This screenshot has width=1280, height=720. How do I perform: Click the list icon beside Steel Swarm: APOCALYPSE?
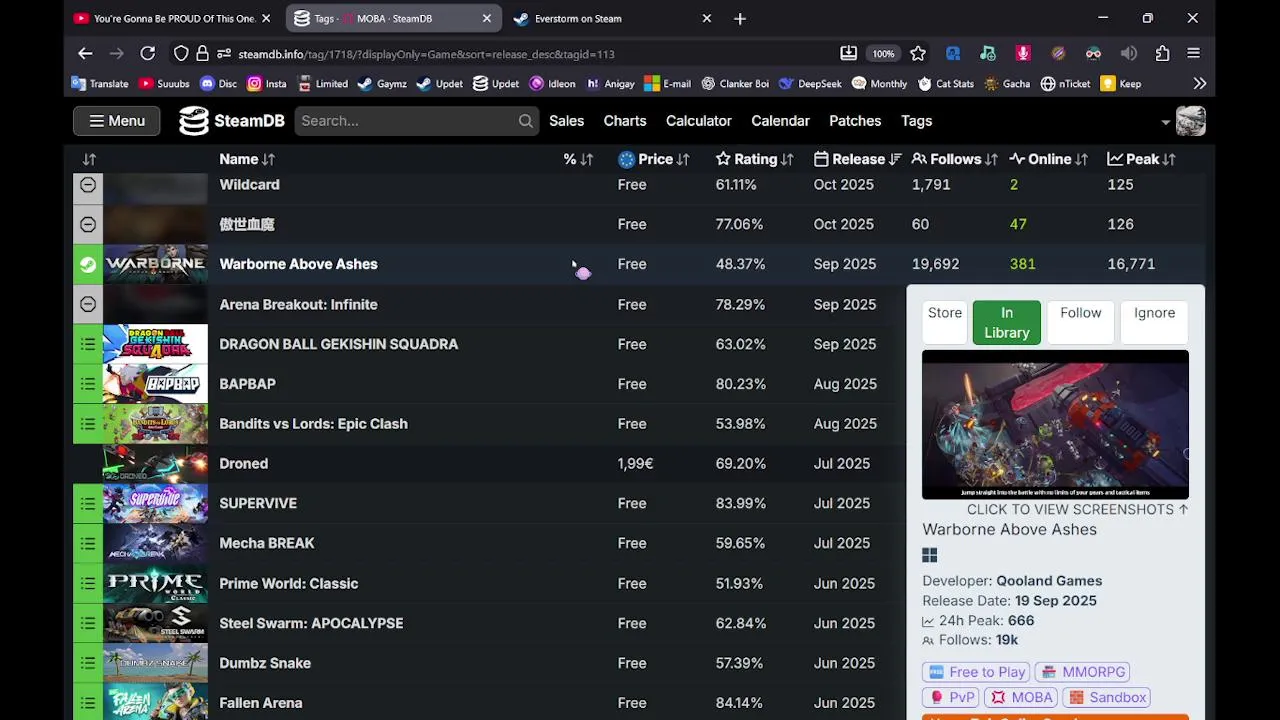(88, 623)
